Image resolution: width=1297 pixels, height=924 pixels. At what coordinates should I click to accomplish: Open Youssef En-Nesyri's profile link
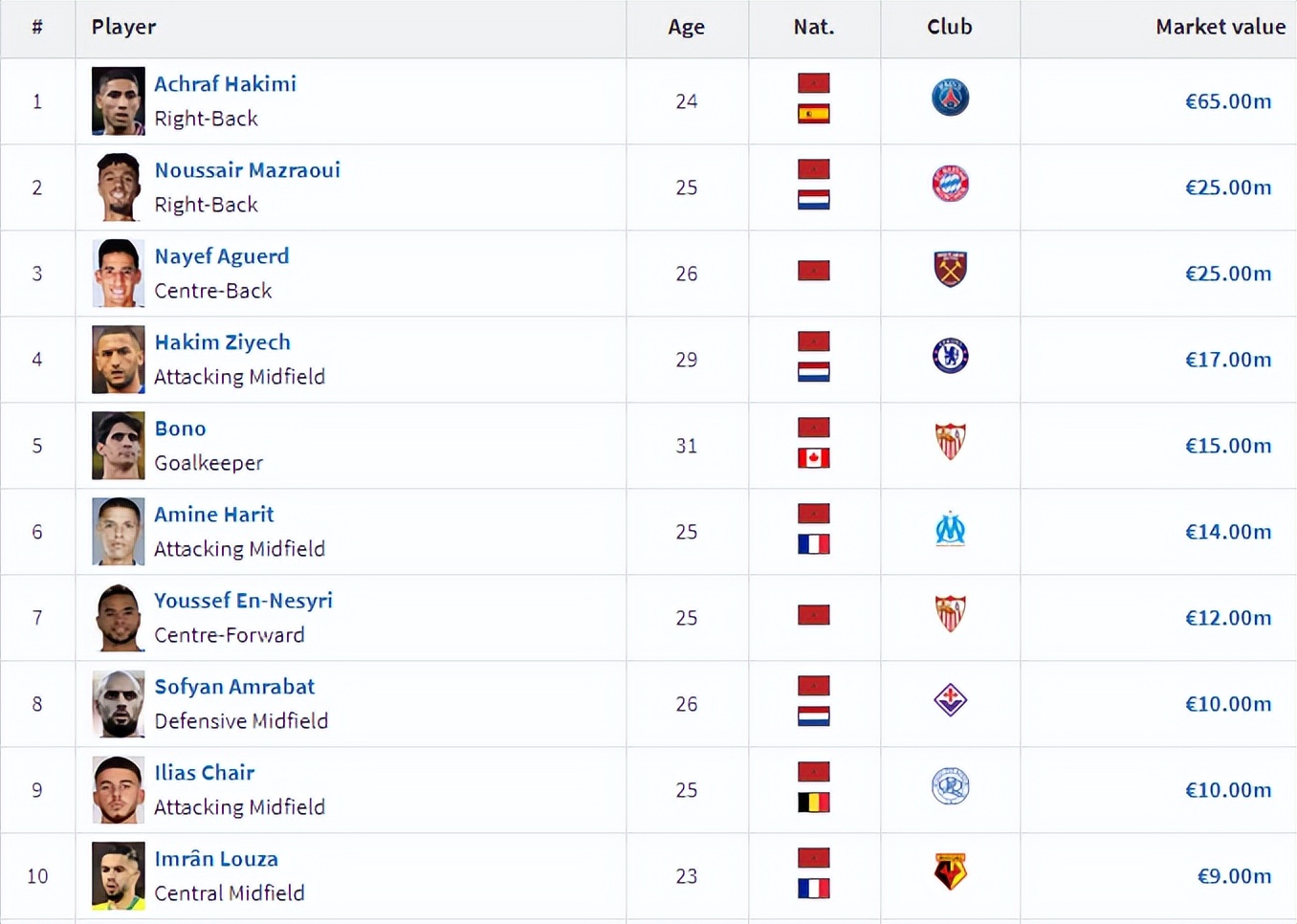click(x=243, y=601)
